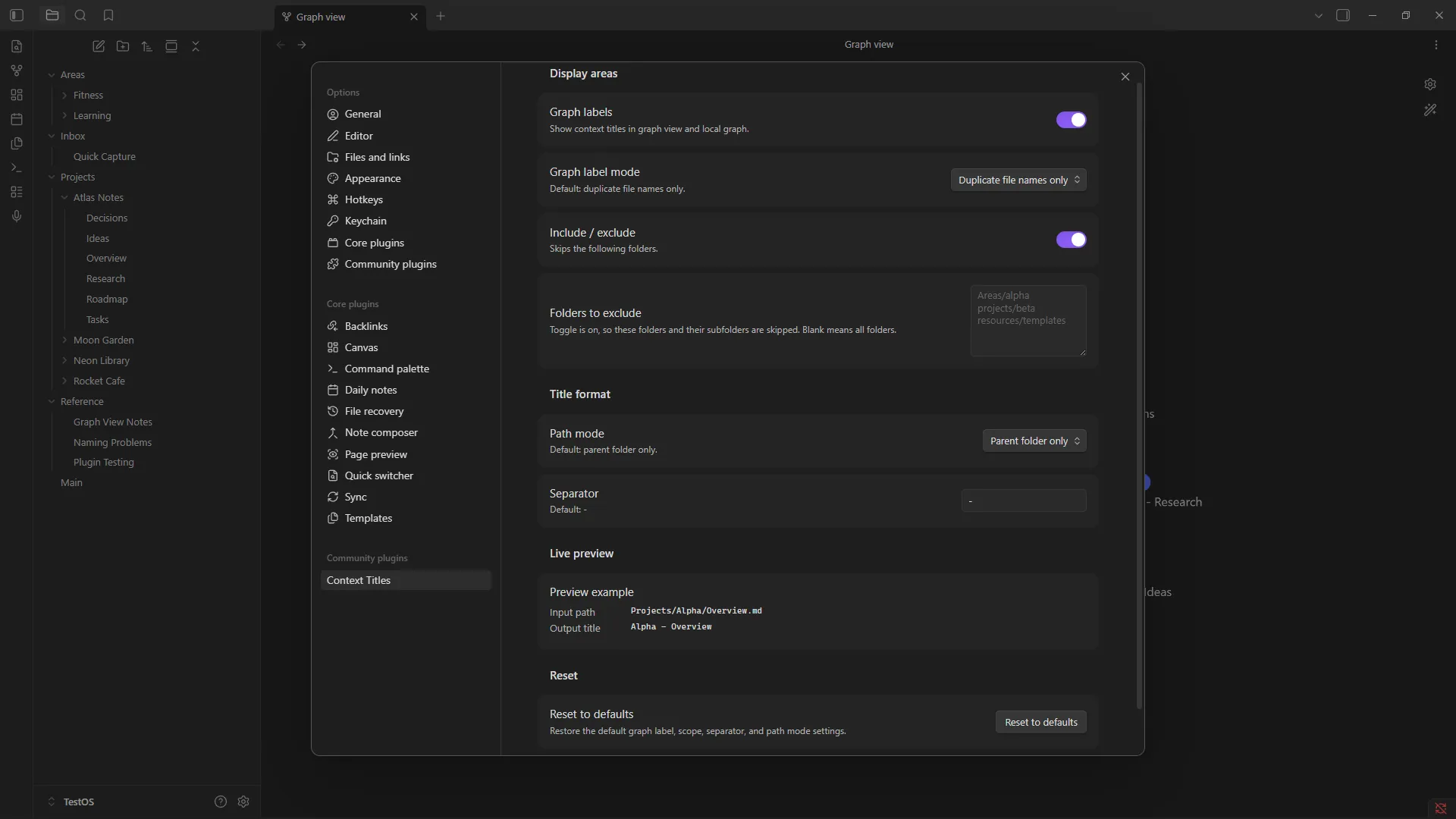
Task: Collapse the Atlas Notes folder
Action: pyautogui.click(x=64, y=197)
